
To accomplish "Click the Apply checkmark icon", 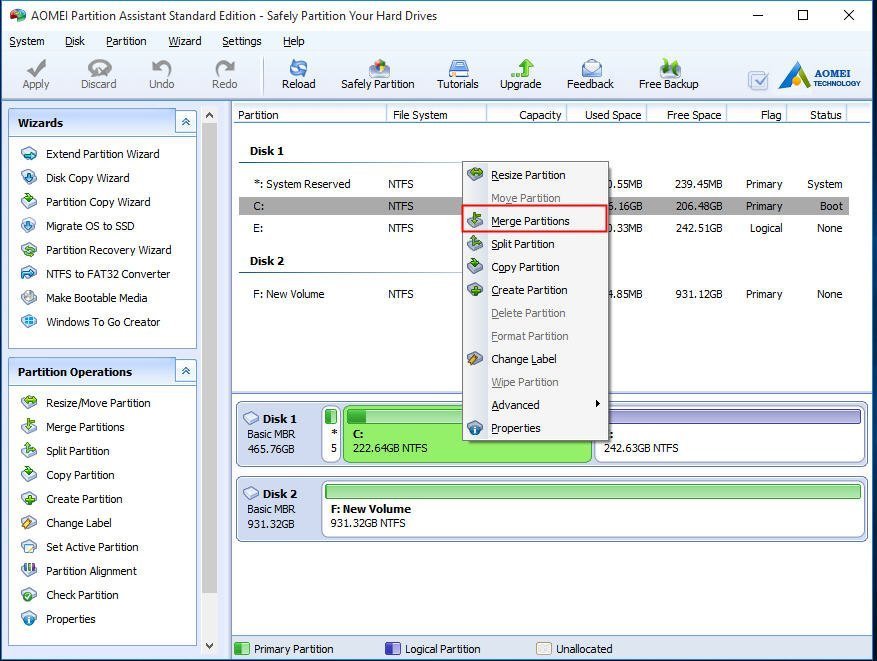I will [36, 73].
